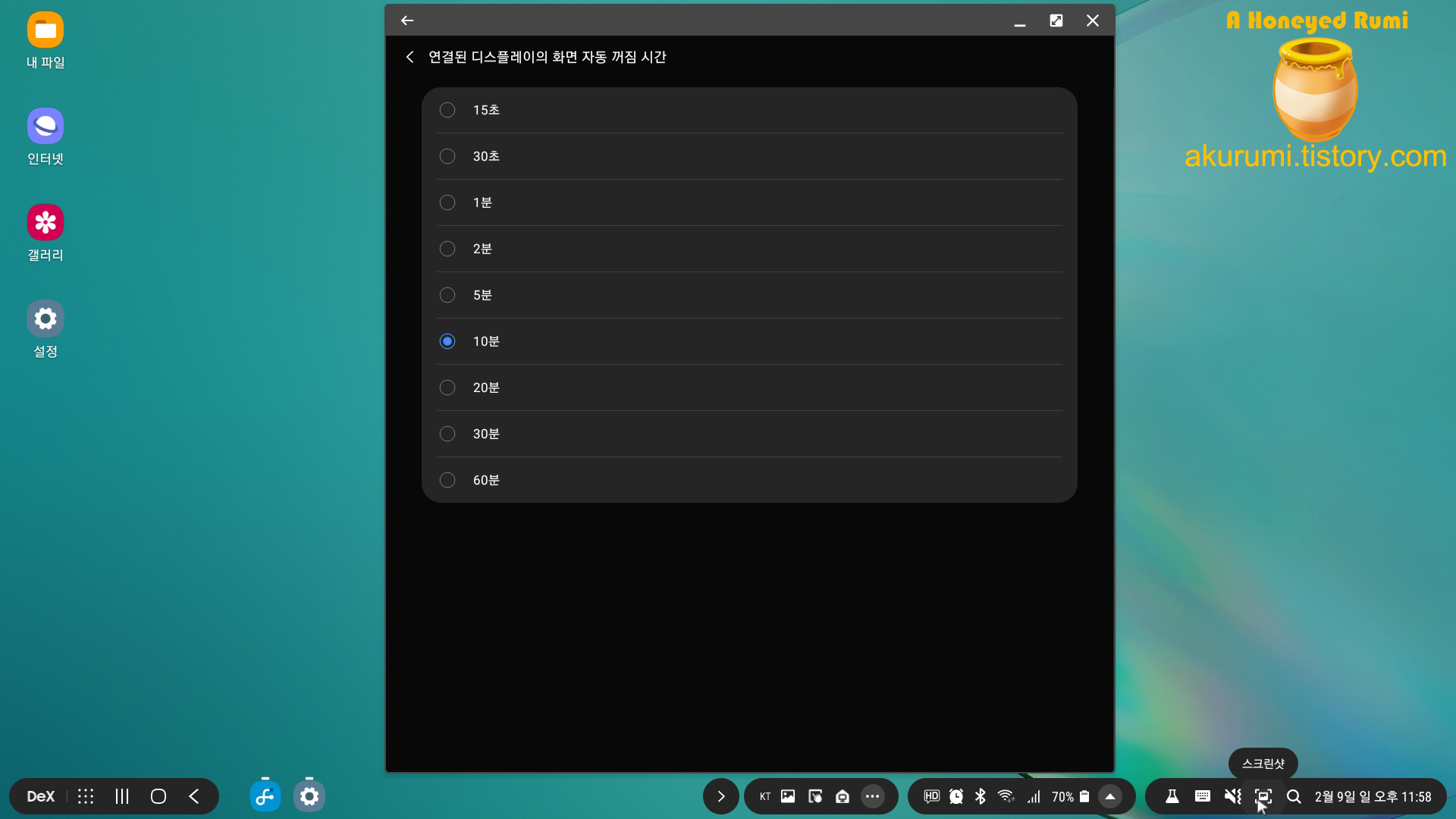This screenshot has width=1456, height=819.
Task: Click the Bluetooth status icon
Action: click(x=981, y=796)
